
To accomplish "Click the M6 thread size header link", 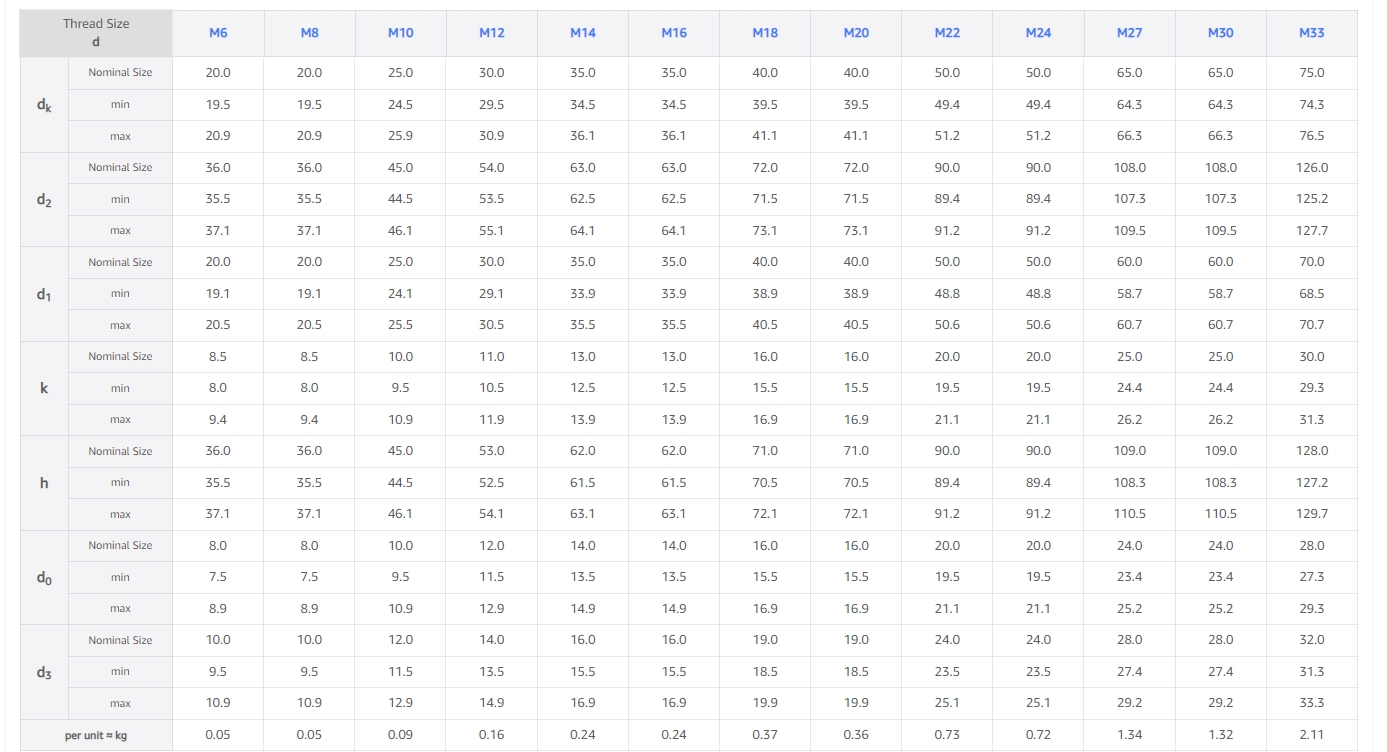I will [218, 33].
